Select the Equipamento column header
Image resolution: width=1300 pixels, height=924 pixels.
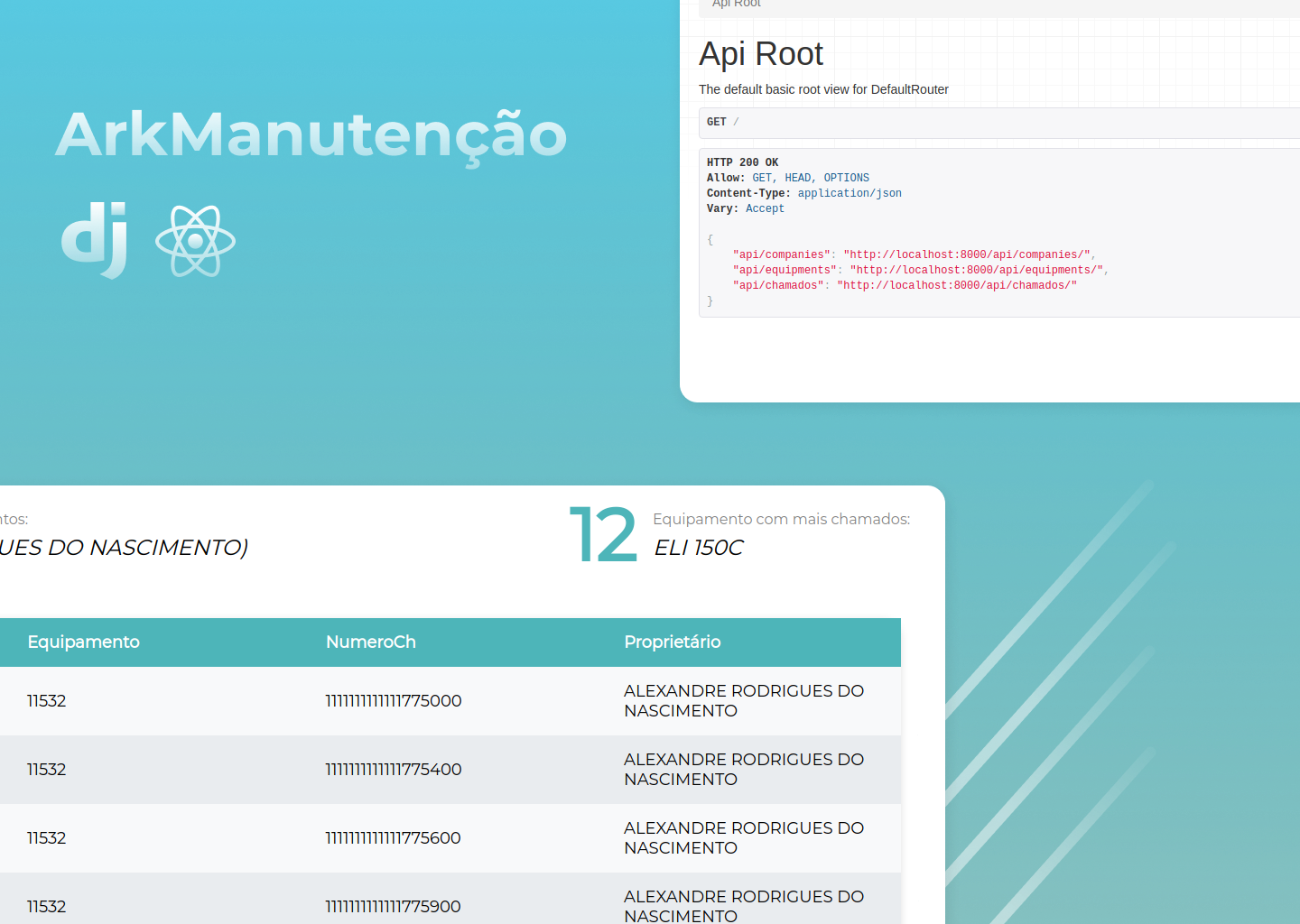pyautogui.click(x=83, y=642)
